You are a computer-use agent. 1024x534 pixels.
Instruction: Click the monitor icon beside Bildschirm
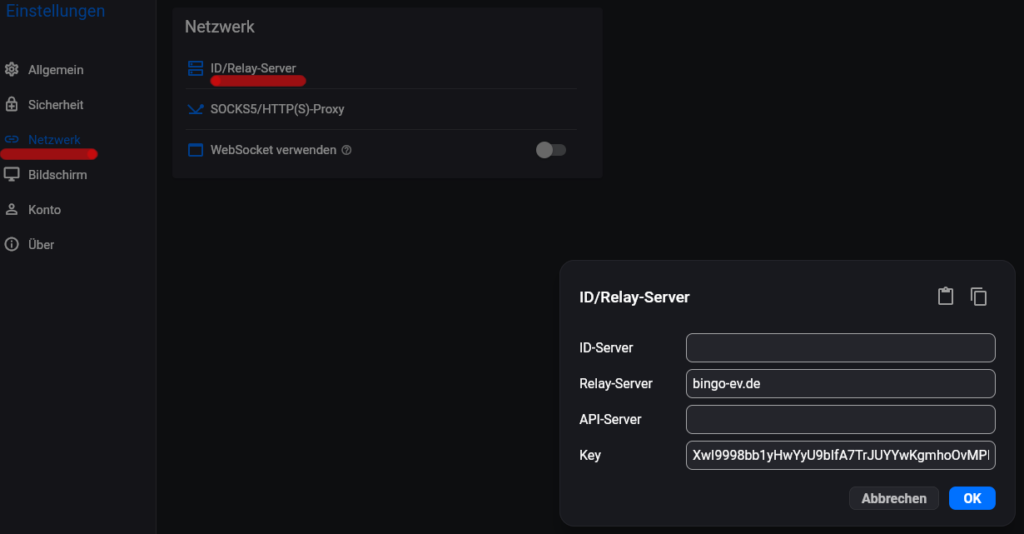[x=12, y=175]
